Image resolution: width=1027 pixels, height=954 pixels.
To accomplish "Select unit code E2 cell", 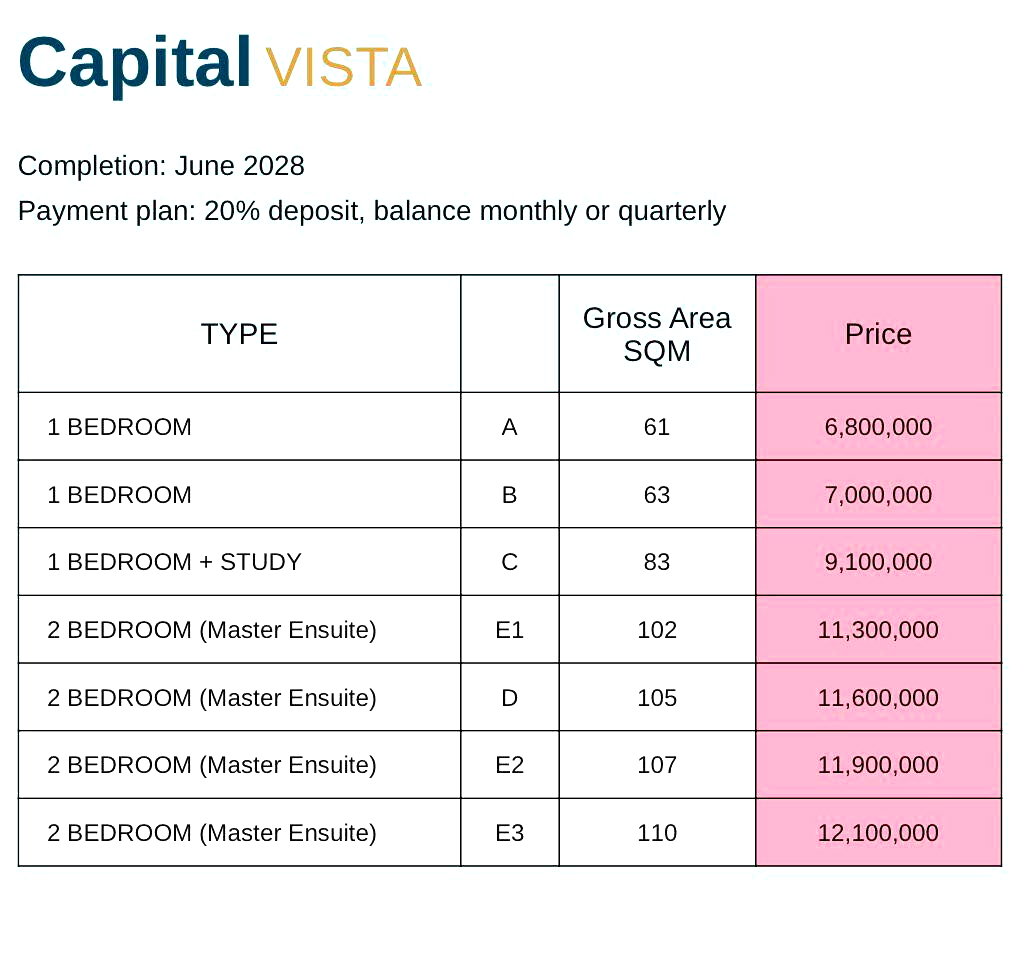I will pos(510,765).
